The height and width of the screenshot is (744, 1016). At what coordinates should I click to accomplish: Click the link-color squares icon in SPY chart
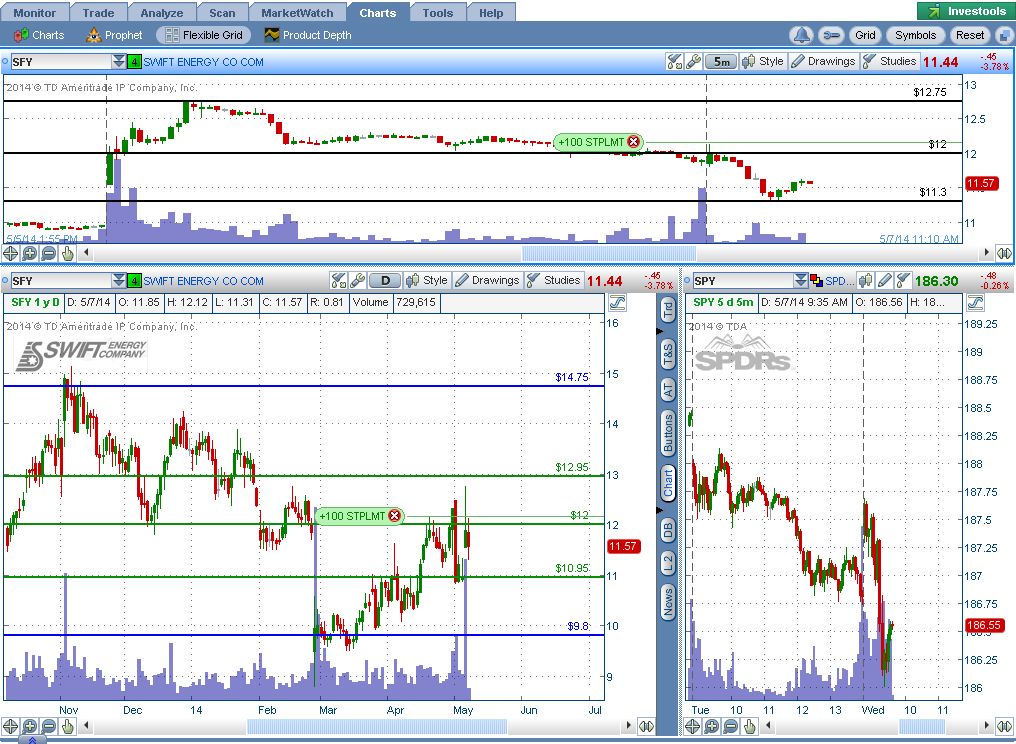click(x=816, y=281)
